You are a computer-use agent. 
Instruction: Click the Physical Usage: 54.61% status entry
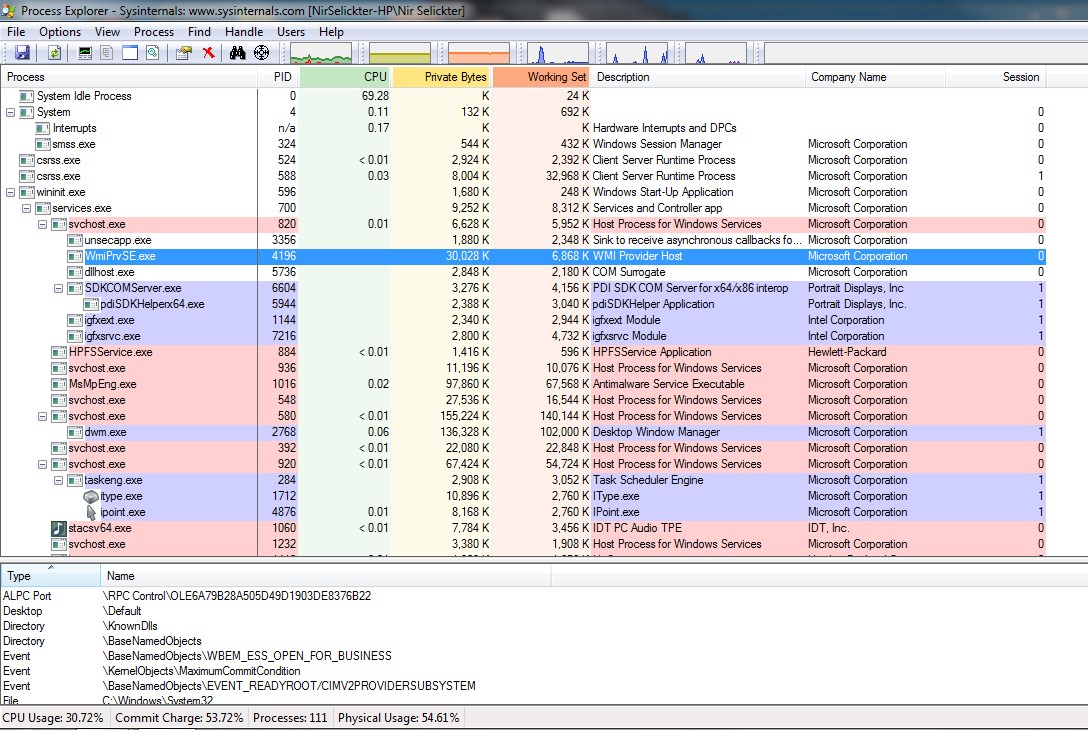pos(398,718)
